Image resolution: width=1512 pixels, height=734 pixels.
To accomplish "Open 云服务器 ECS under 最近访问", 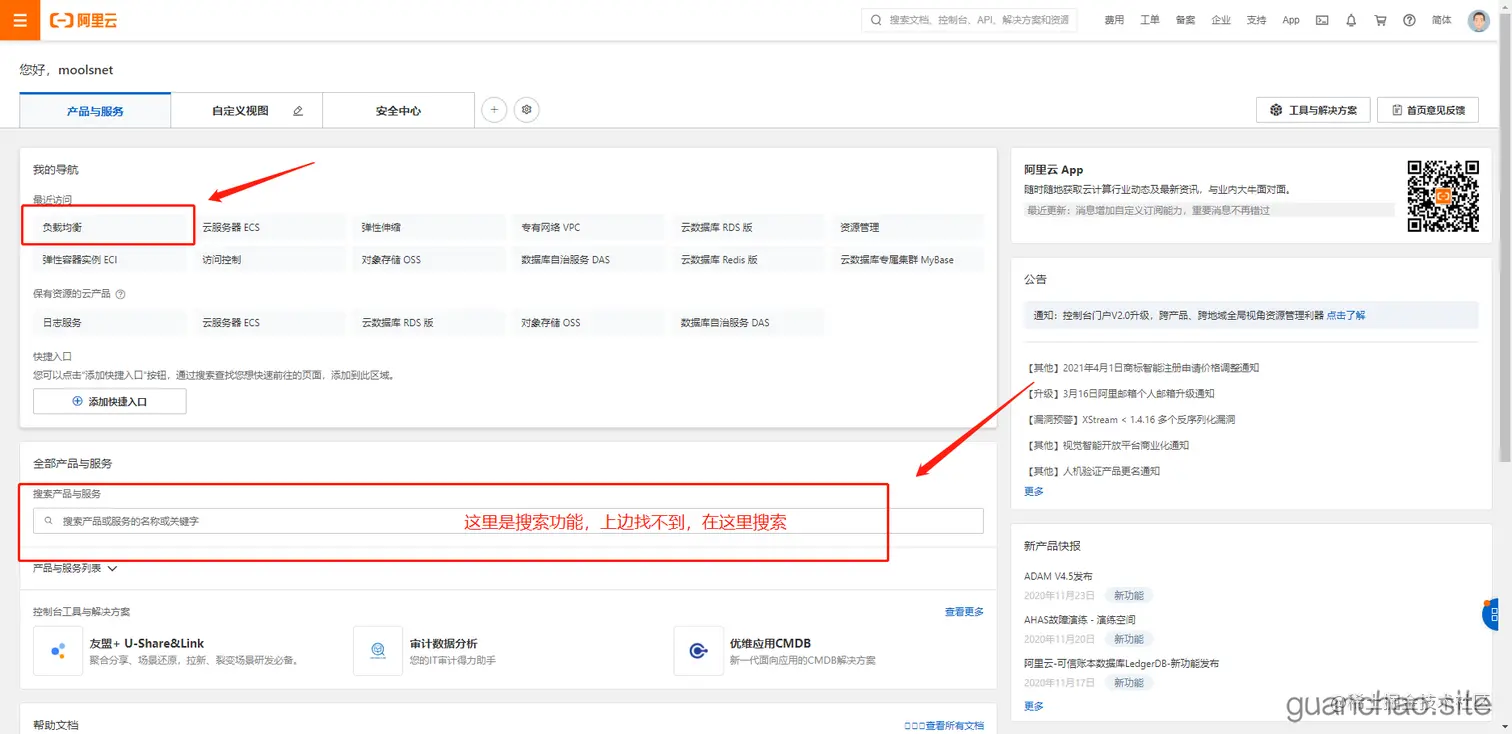I will (x=269, y=227).
